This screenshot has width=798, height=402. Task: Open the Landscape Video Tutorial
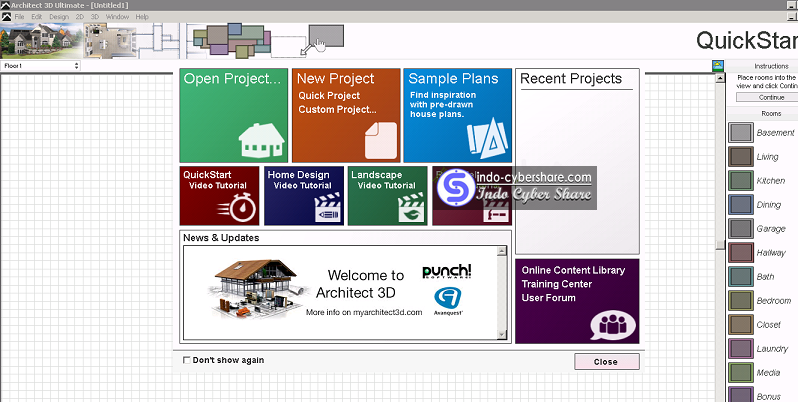[x=388, y=196]
